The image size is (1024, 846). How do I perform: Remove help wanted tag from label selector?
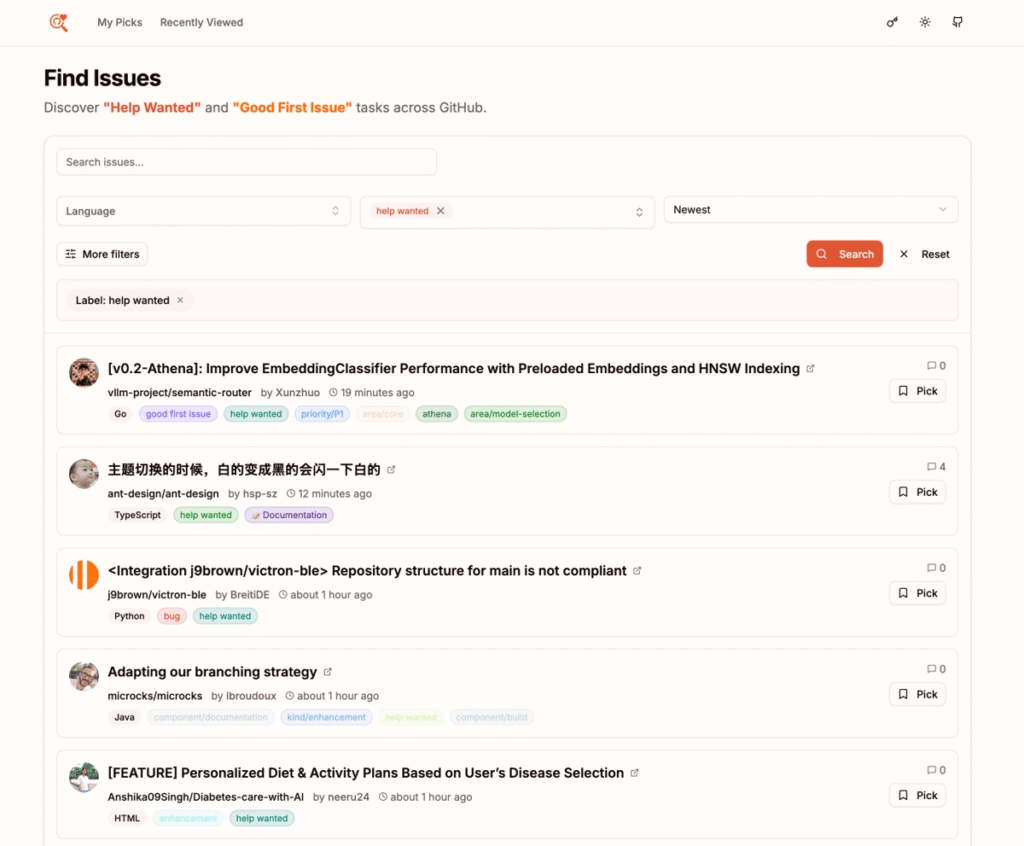(x=441, y=211)
